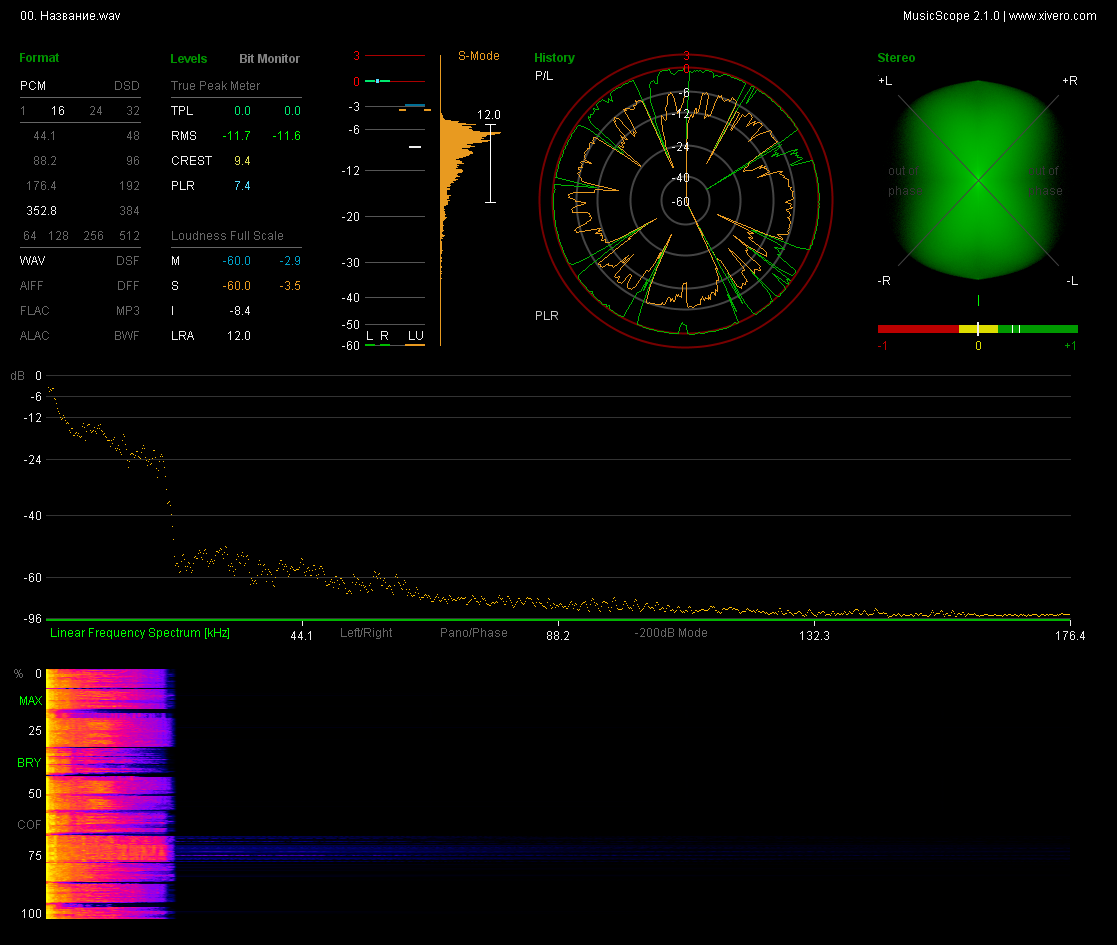Click the stereo correlation meter bar
The image size is (1117, 945).
click(977, 329)
